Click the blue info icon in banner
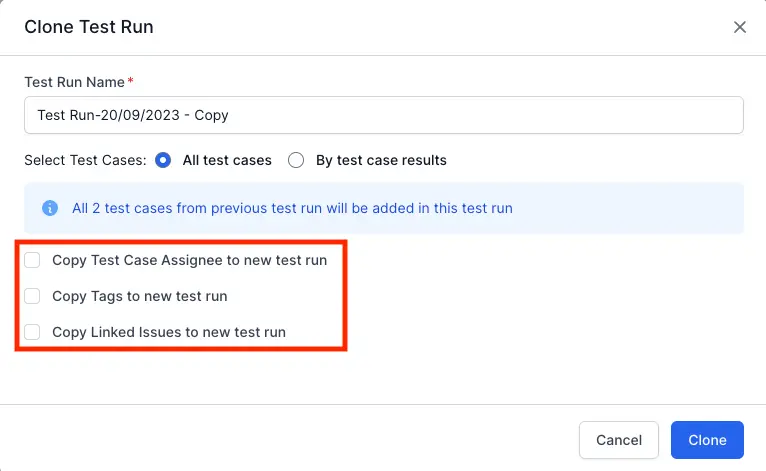 click(x=49, y=208)
